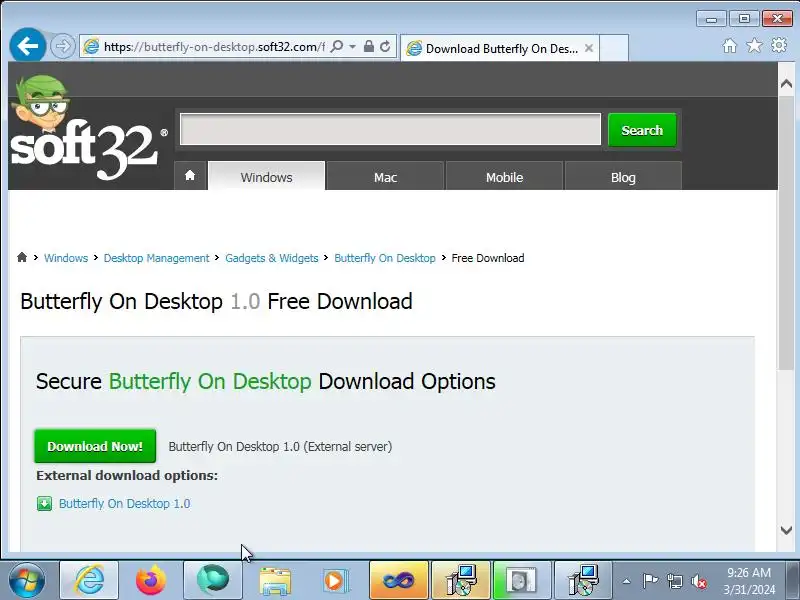Click the scrollbar up arrow
This screenshot has height=600, width=800.
point(786,83)
